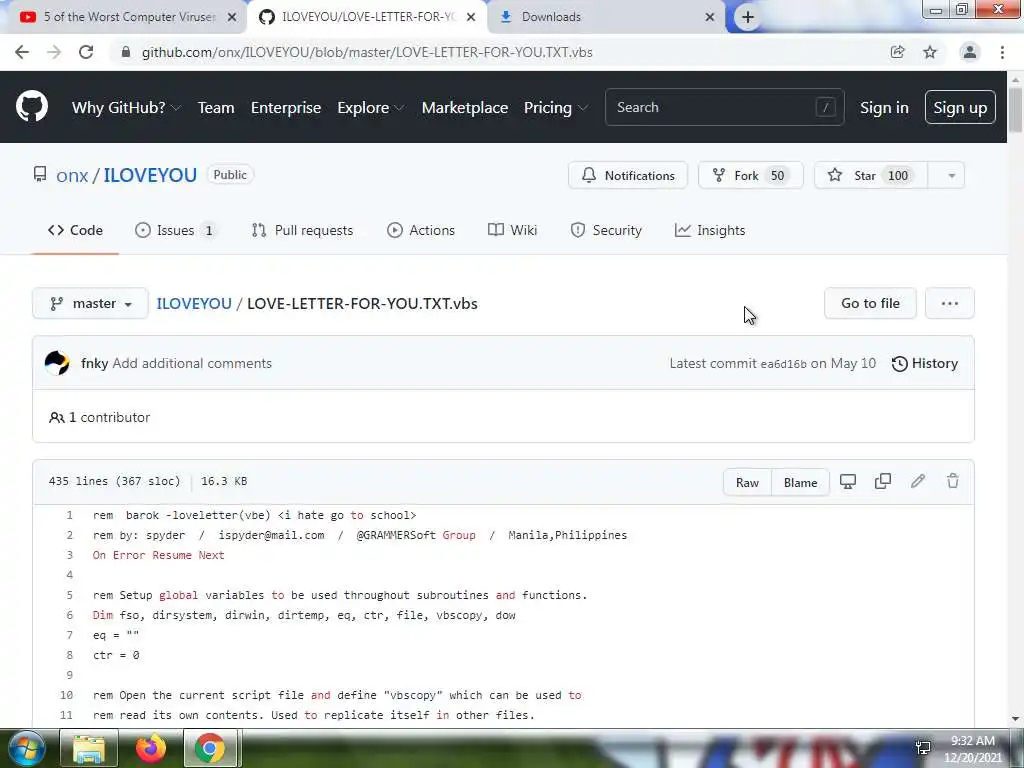1024x768 pixels.
Task: Open the Insights tab
Action: (x=710, y=231)
